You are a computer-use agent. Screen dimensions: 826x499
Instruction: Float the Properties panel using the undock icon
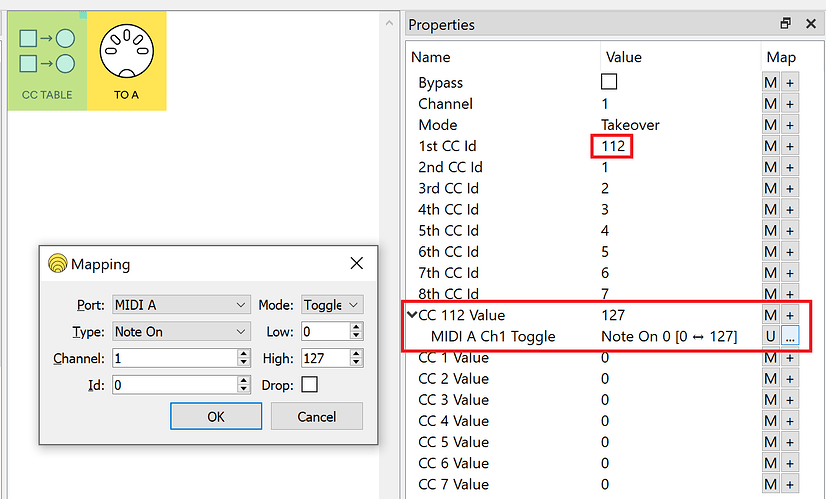coord(786,24)
